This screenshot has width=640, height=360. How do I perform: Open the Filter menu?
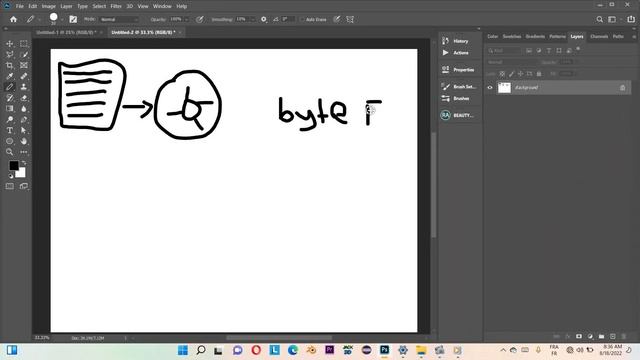[116, 6]
